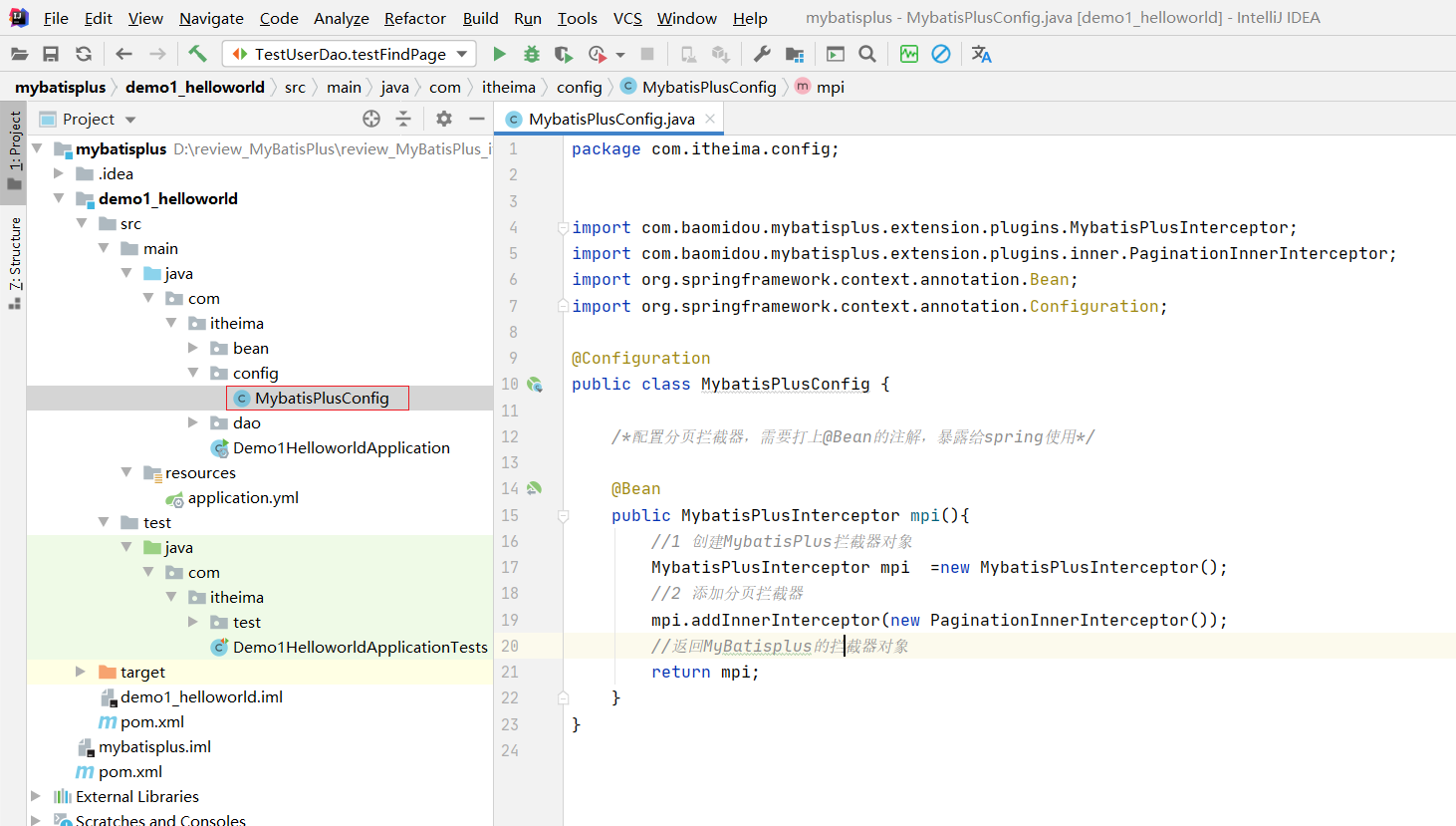Image resolution: width=1456 pixels, height=826 pixels.
Task: Click the demo1_helloworld breadcrumb
Action: coord(195,87)
